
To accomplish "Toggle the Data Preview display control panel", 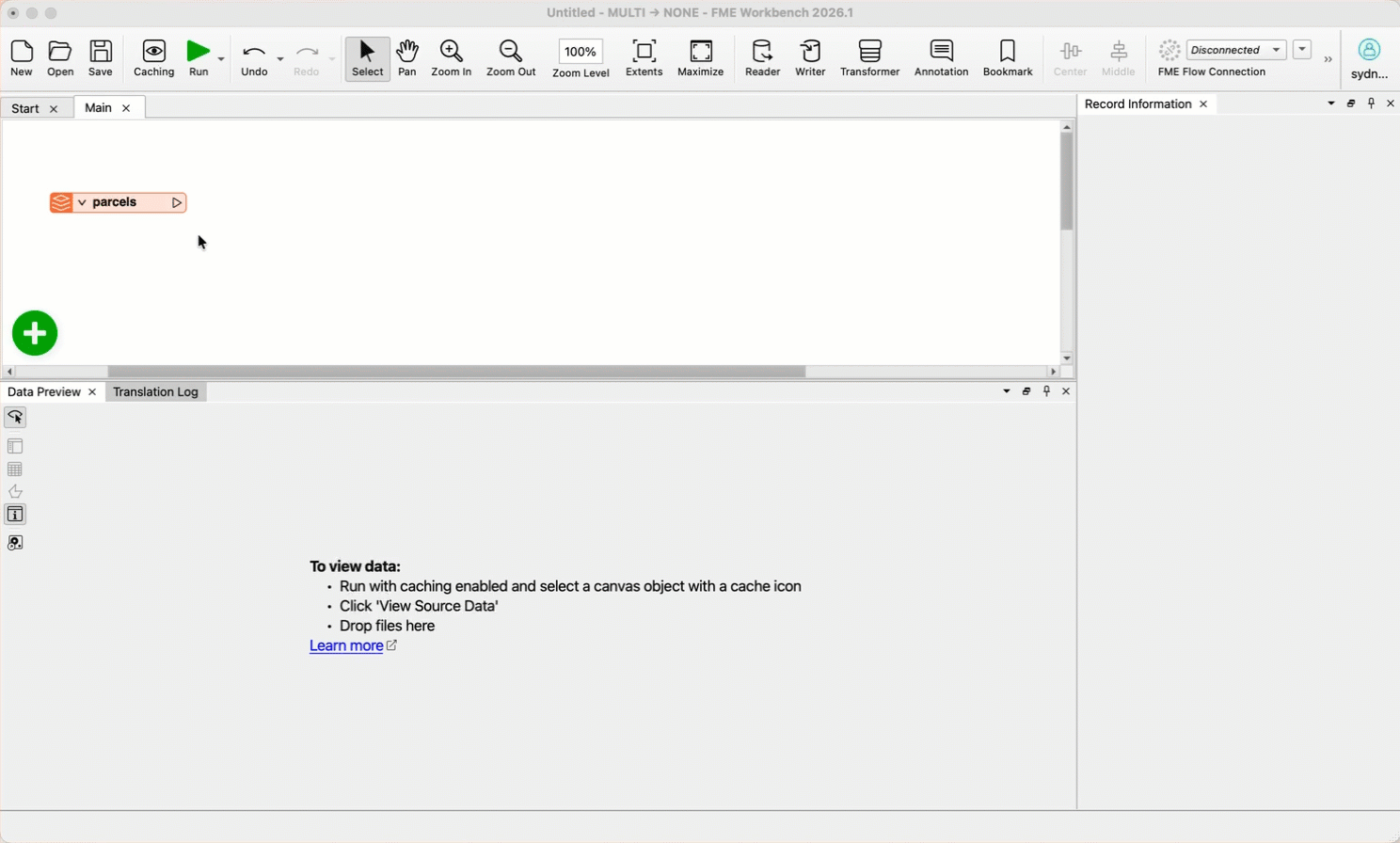I will [x=15, y=446].
